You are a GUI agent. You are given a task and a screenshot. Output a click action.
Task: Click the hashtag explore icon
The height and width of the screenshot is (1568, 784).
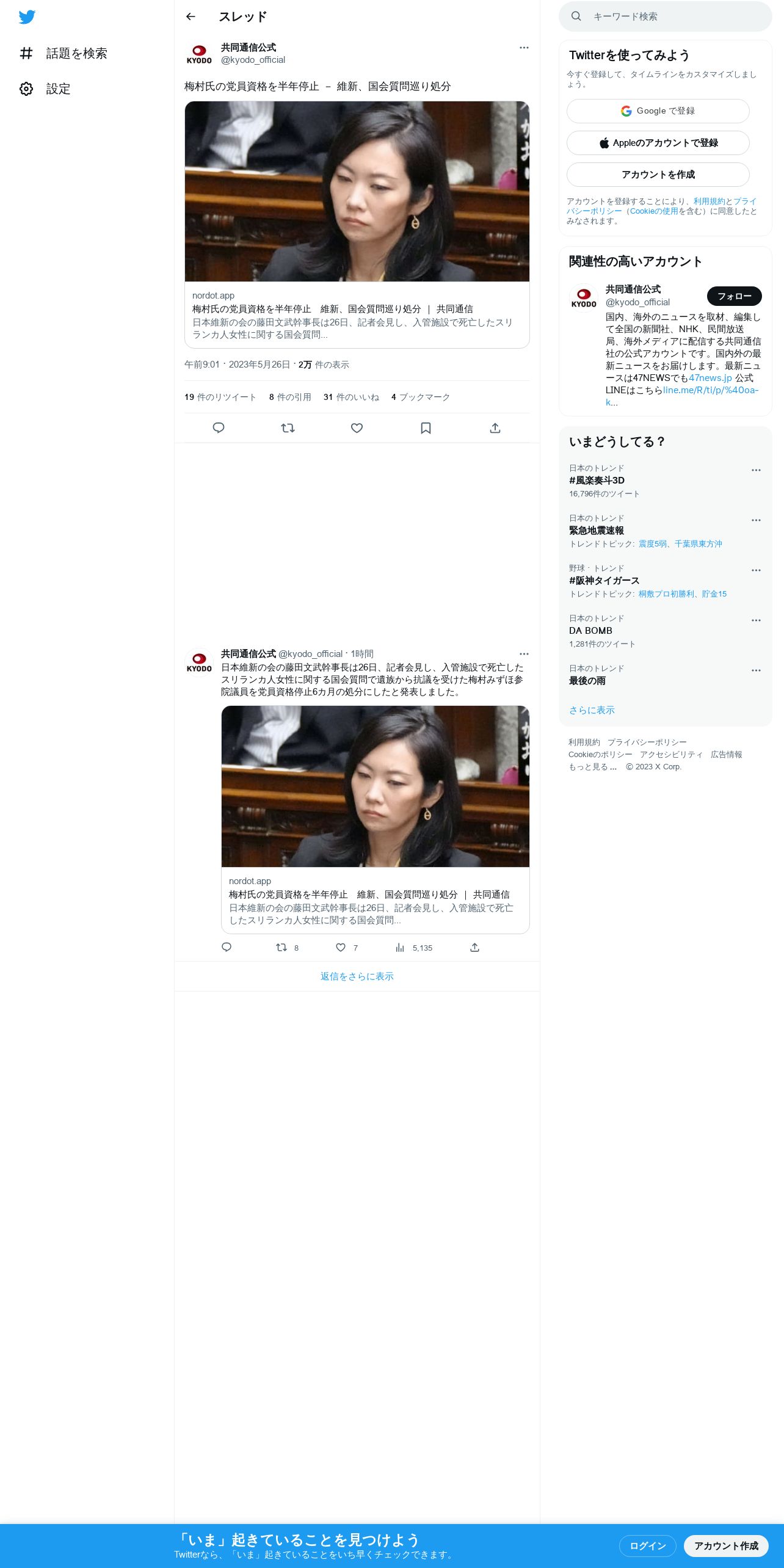pos(26,54)
